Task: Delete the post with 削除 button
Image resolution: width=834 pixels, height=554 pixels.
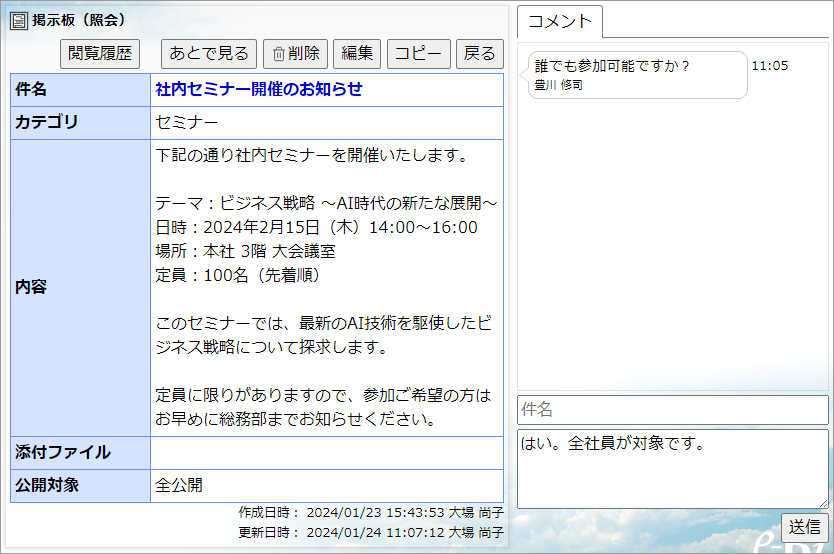Action: (296, 54)
